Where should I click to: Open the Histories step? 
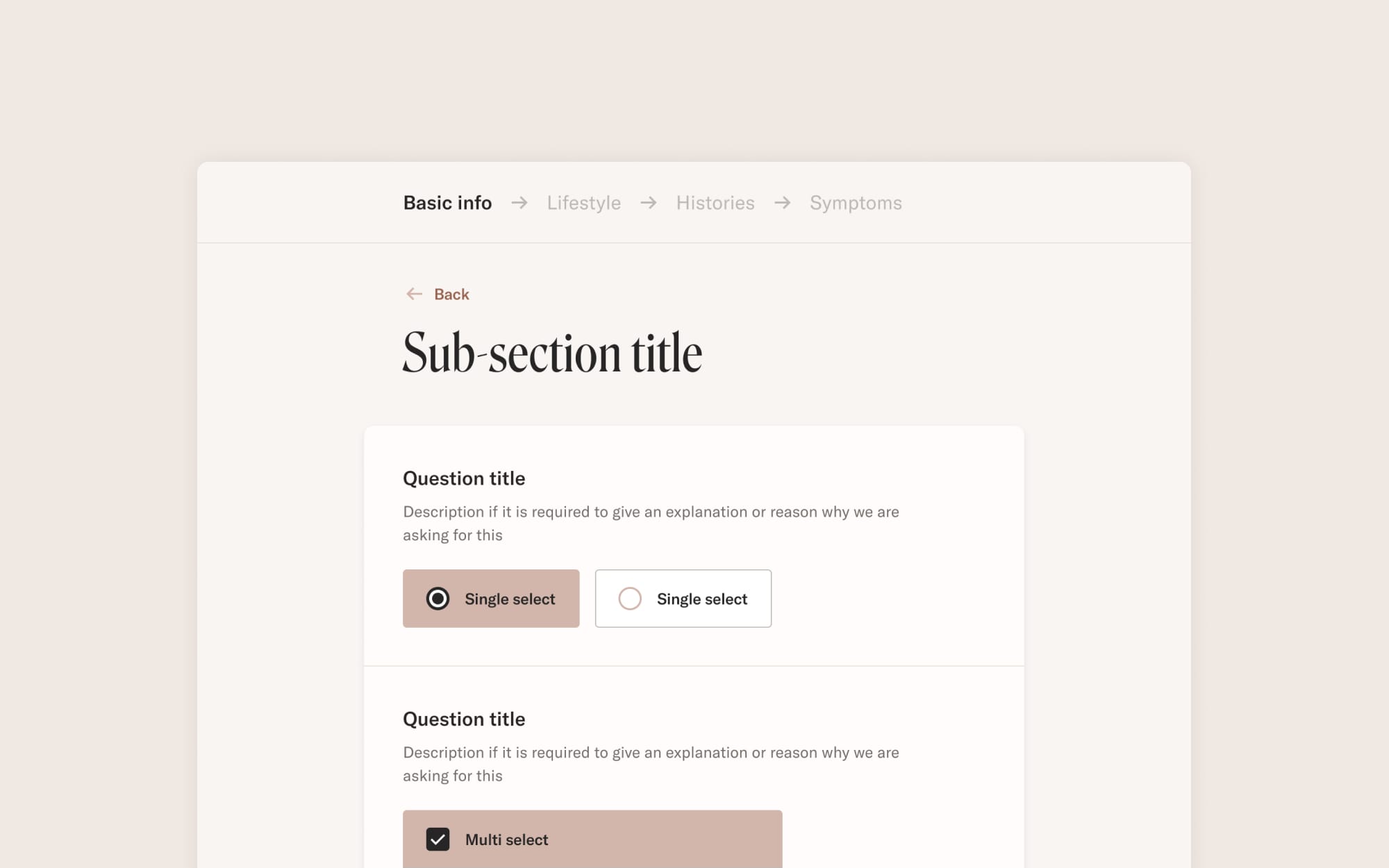point(715,203)
